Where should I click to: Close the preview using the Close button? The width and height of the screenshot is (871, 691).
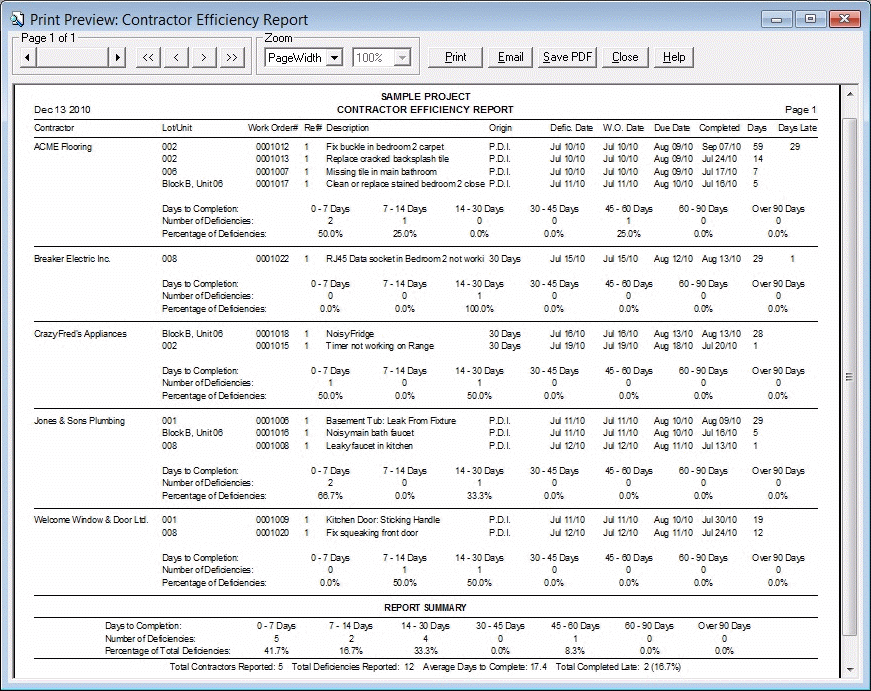click(625, 57)
